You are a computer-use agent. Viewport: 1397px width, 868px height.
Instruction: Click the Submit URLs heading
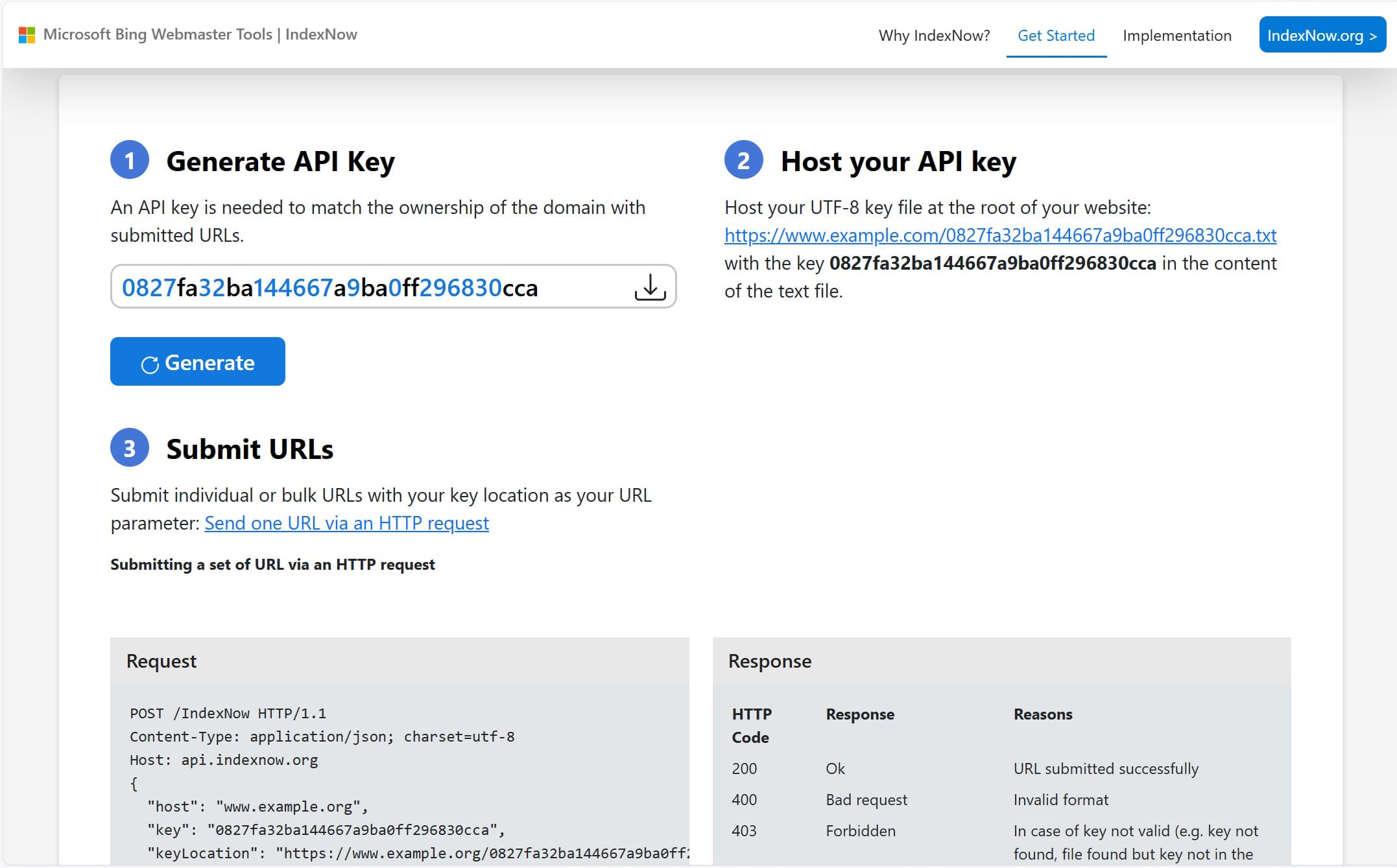pos(250,449)
